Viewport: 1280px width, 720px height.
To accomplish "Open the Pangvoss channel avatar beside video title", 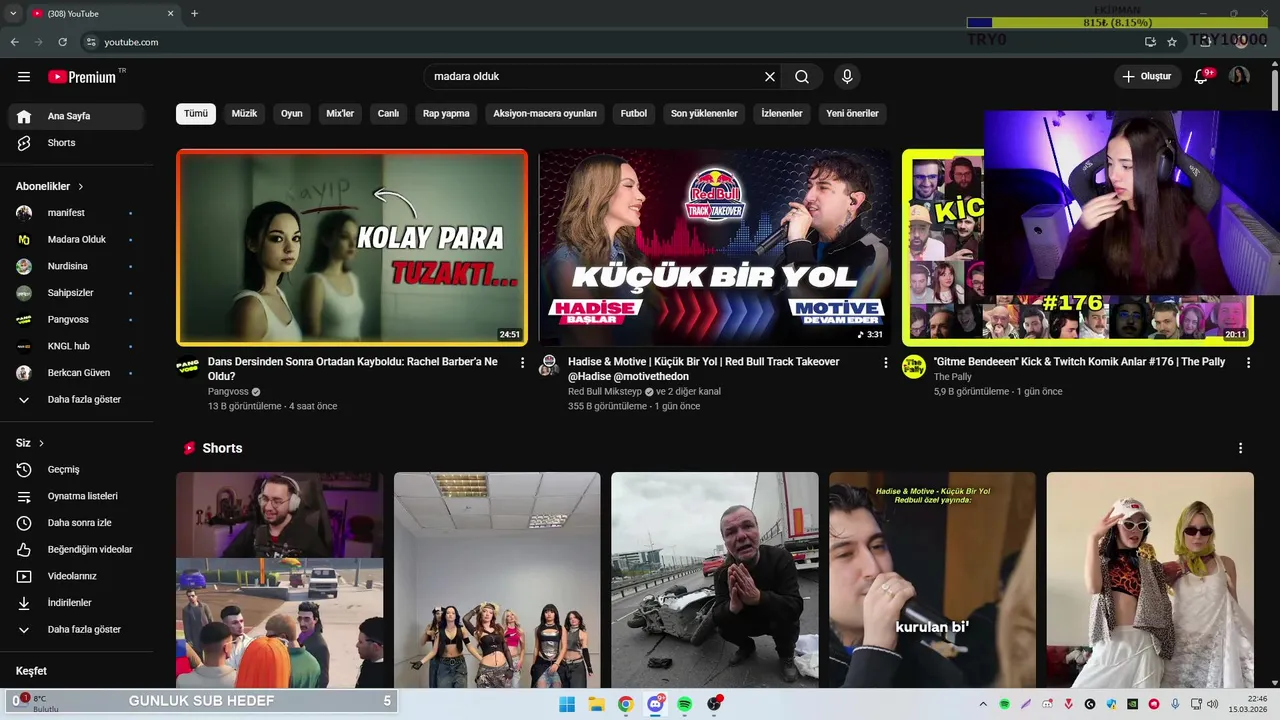I will (188, 366).
